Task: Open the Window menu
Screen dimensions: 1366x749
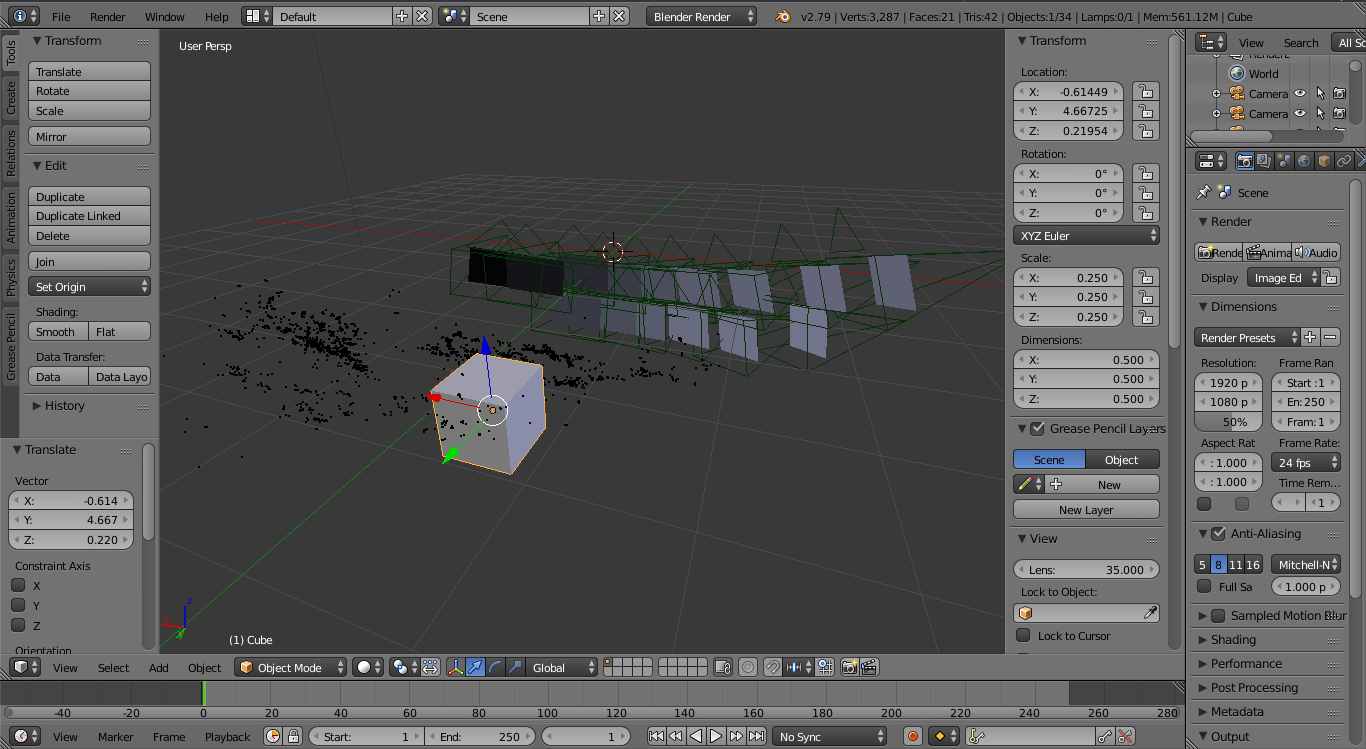Action: [165, 16]
